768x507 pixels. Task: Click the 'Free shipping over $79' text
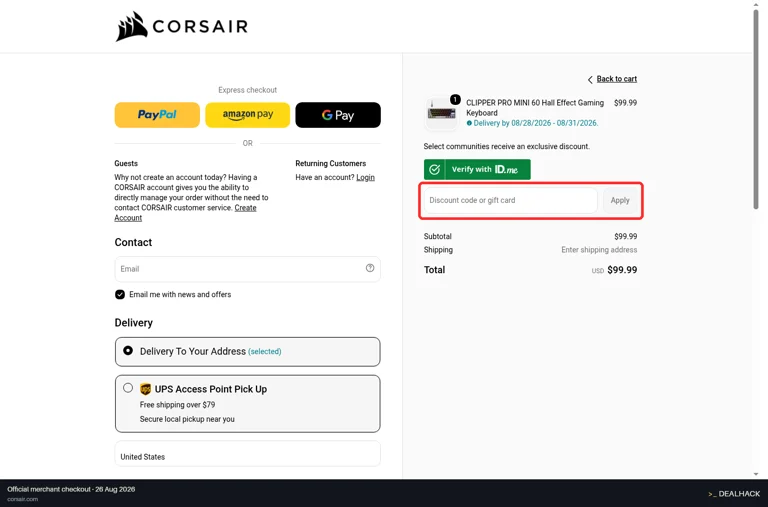tap(177, 405)
